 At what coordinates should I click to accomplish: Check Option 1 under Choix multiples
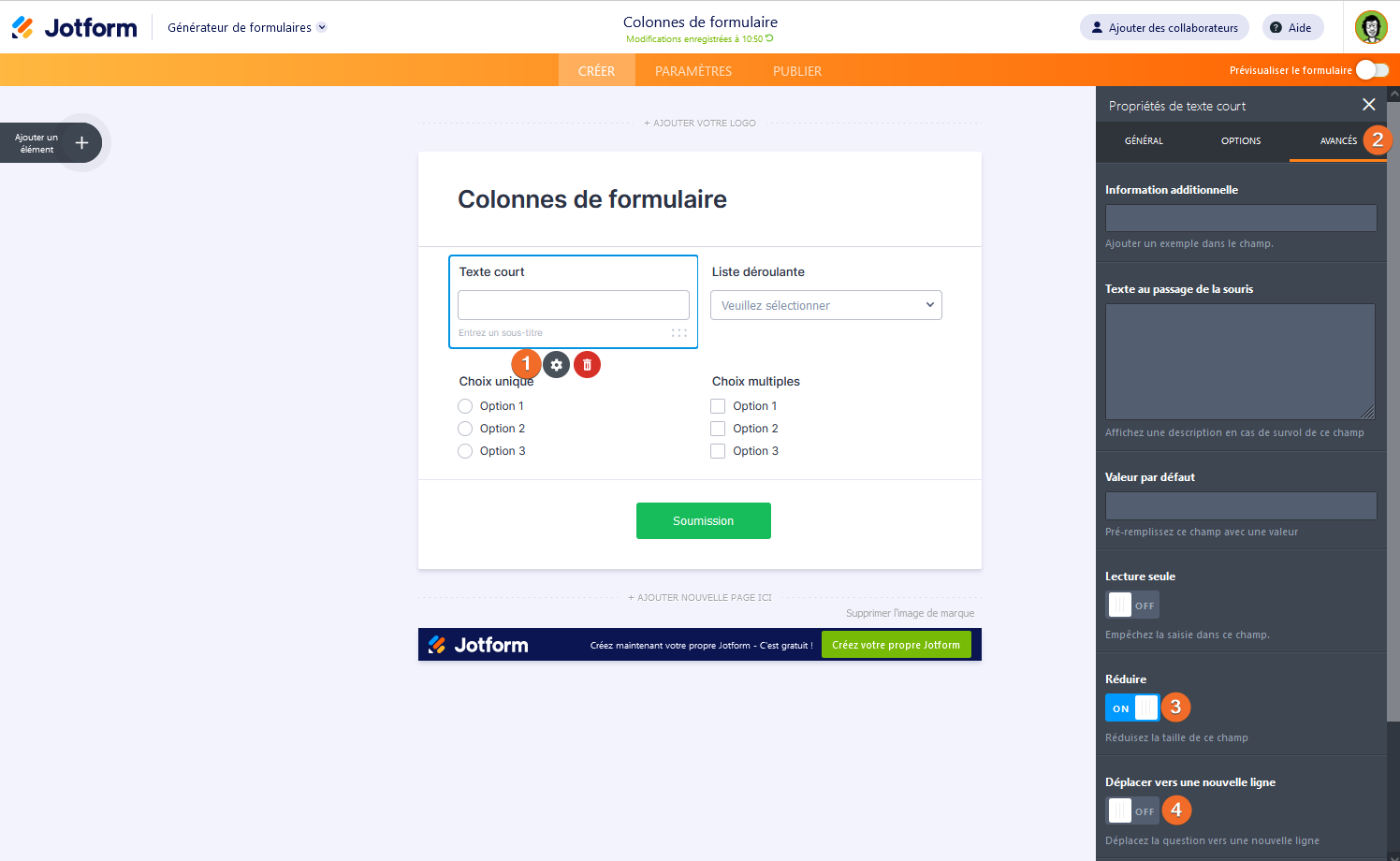(718, 405)
